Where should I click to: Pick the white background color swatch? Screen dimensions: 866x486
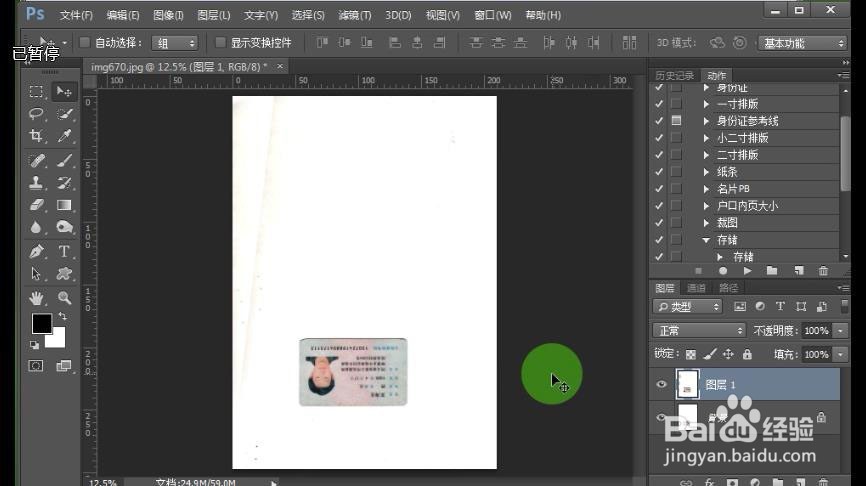tap(58, 341)
